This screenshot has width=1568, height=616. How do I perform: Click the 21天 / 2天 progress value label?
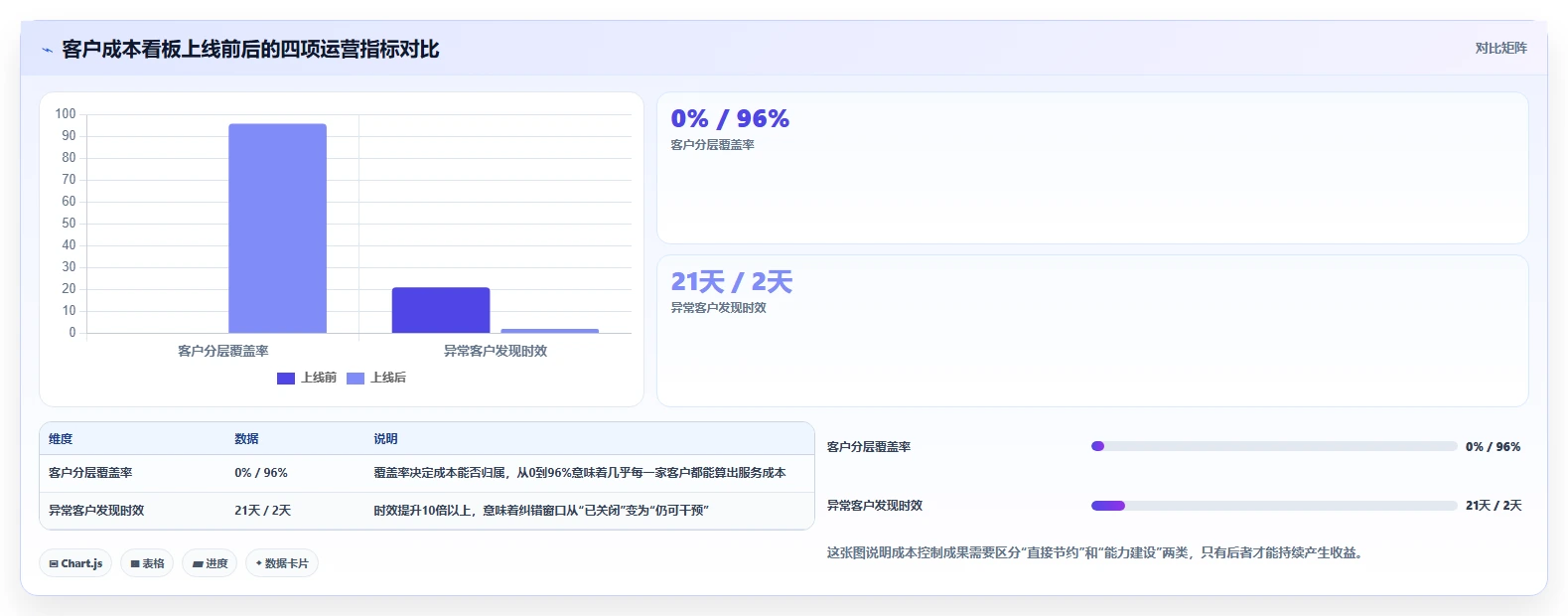click(1494, 506)
